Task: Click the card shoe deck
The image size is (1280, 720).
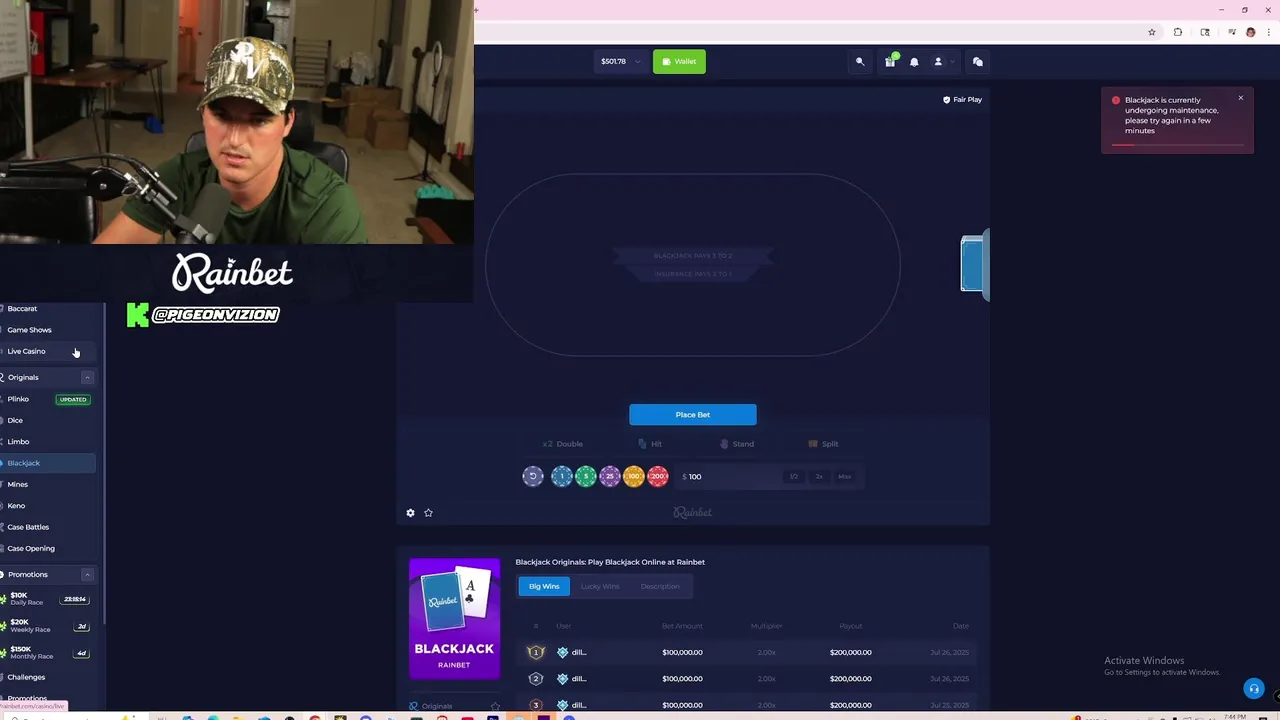Action: coord(974,264)
